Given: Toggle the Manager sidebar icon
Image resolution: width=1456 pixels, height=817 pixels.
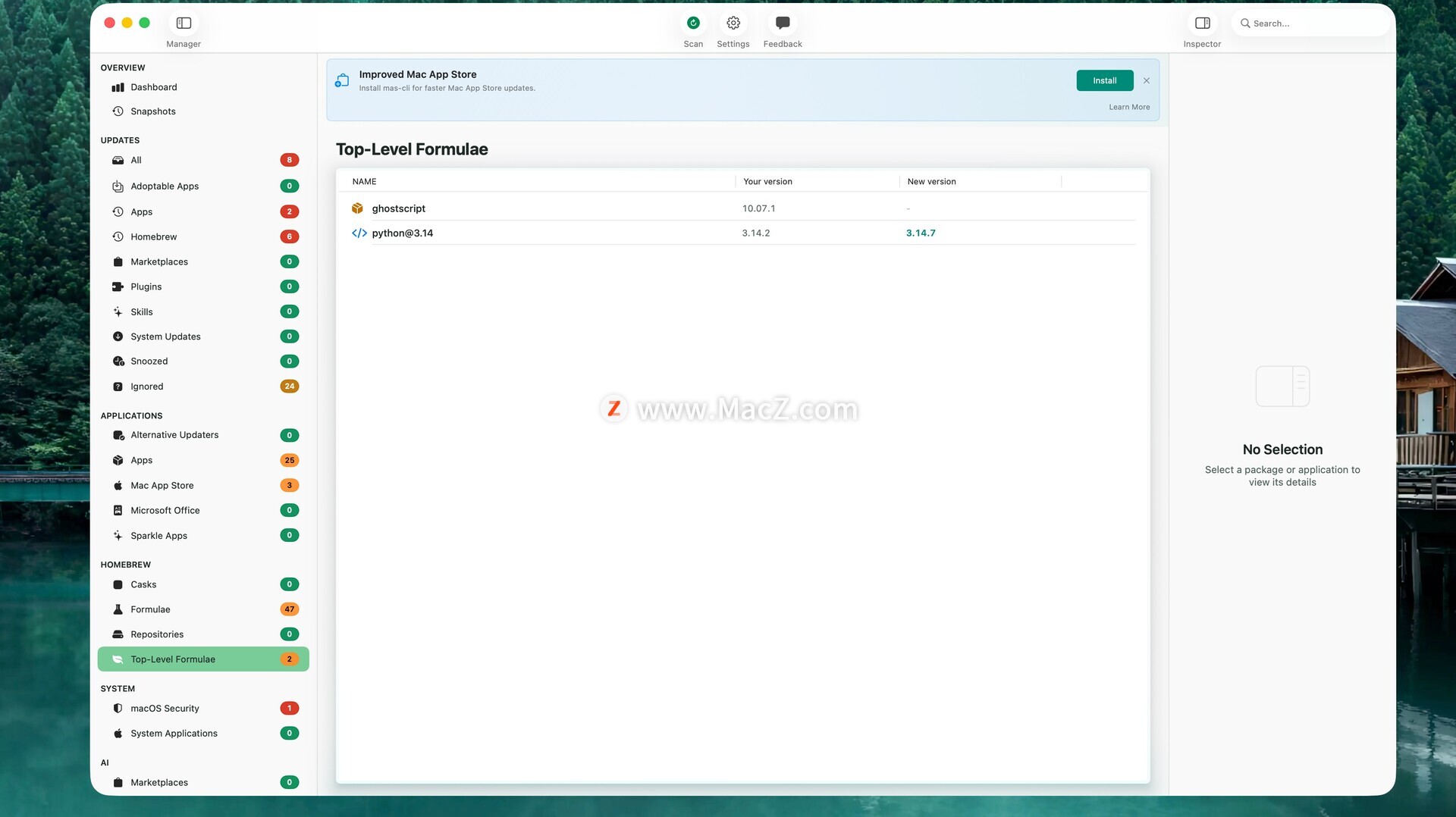Looking at the screenshot, I should tap(184, 23).
